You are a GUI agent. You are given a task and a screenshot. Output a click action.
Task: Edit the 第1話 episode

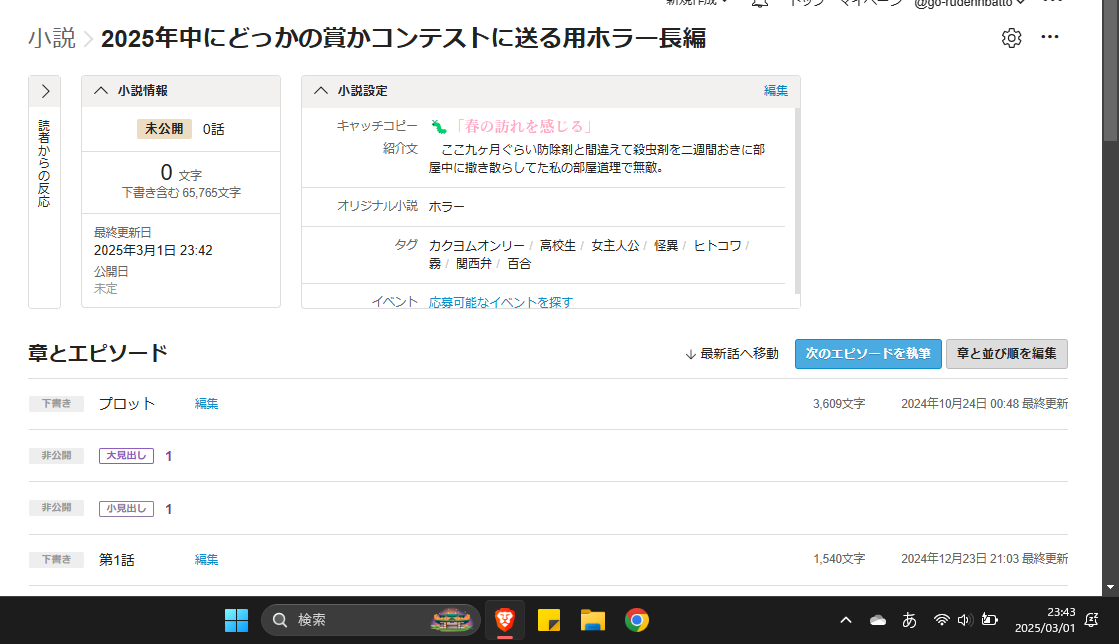[x=206, y=560]
